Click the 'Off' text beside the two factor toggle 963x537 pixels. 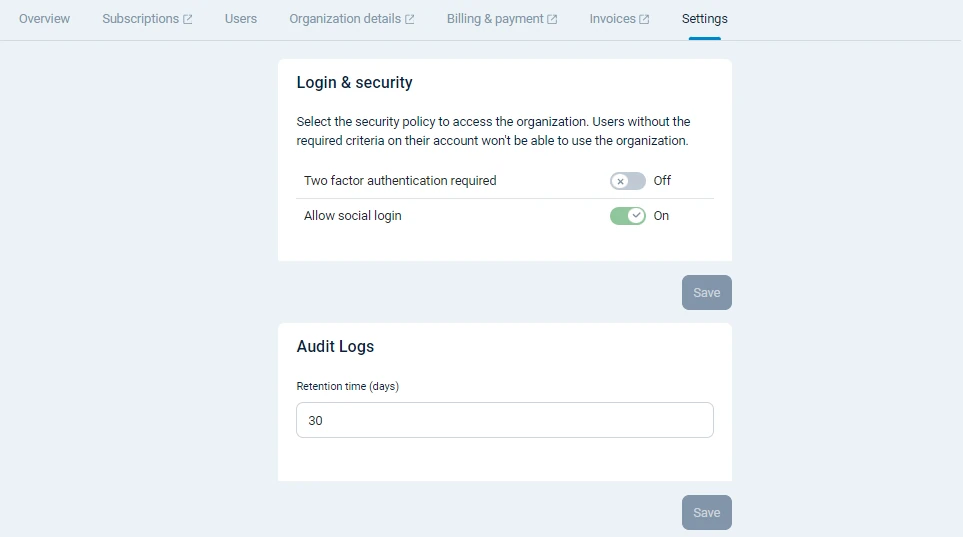coord(662,181)
